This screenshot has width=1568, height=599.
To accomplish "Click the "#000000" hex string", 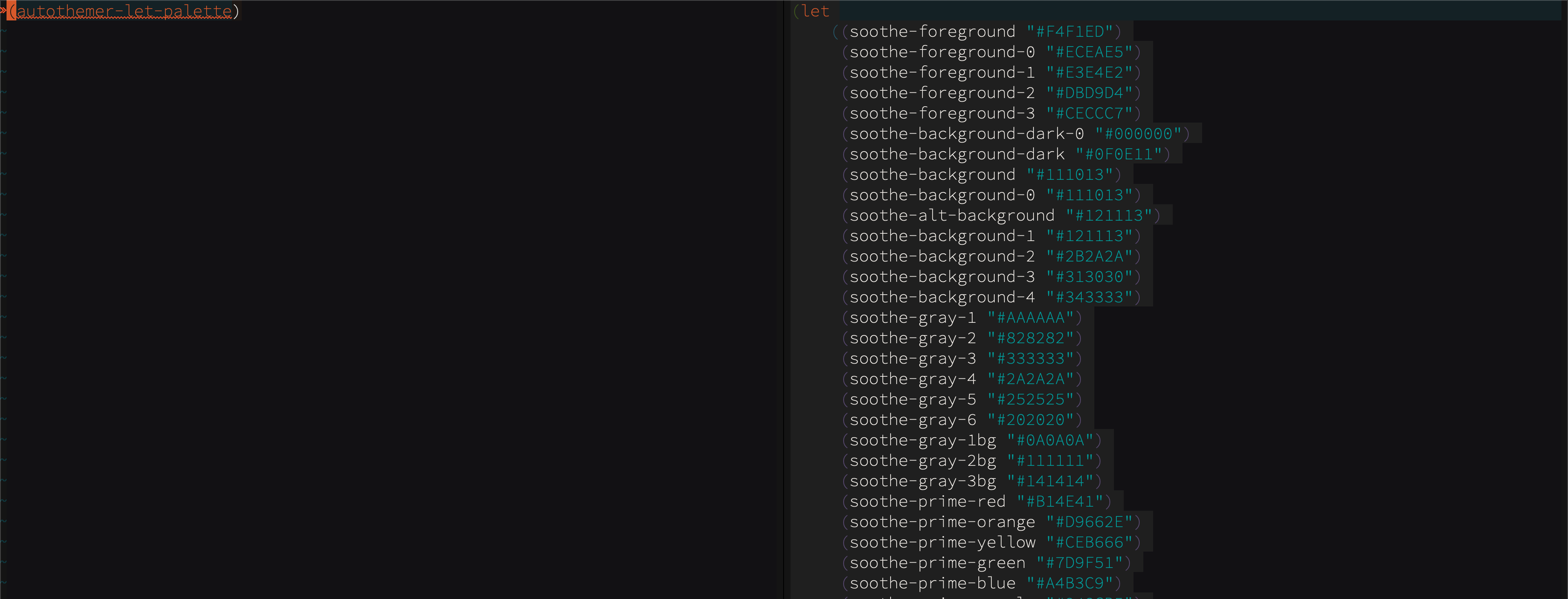I will tap(1138, 134).
